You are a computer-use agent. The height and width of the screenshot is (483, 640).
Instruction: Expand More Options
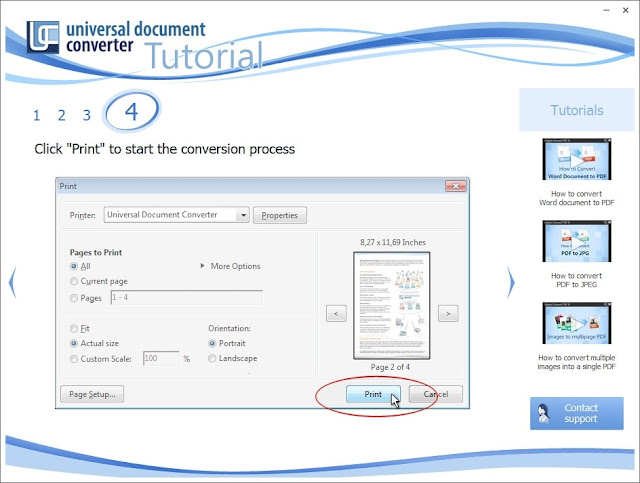pyautogui.click(x=231, y=266)
